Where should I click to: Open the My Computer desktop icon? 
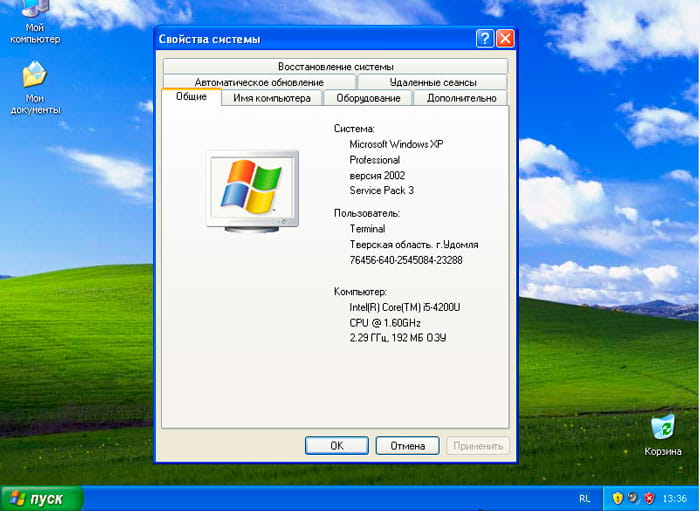(x=35, y=21)
